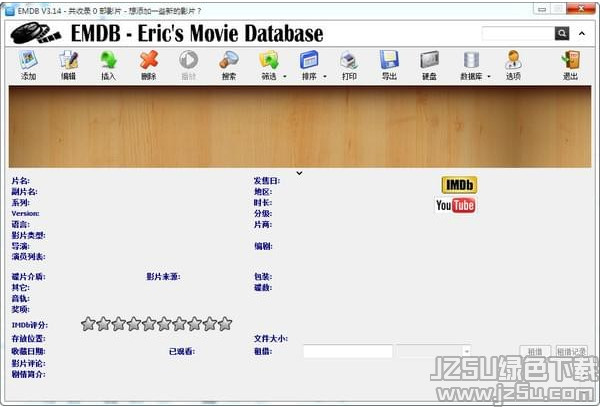Open the IMDb logo link

click(459, 185)
